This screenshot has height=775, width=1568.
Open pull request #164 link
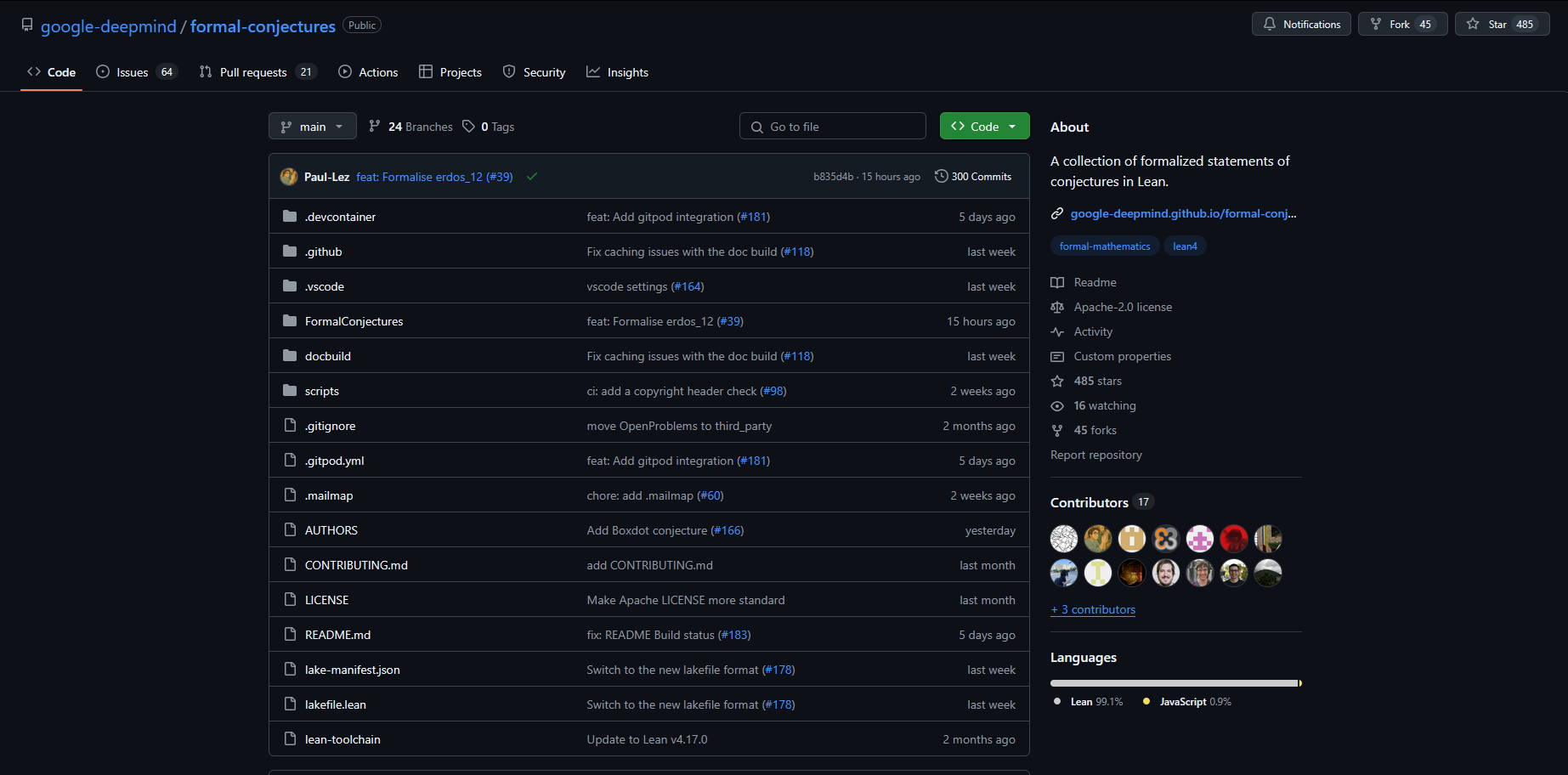(688, 286)
